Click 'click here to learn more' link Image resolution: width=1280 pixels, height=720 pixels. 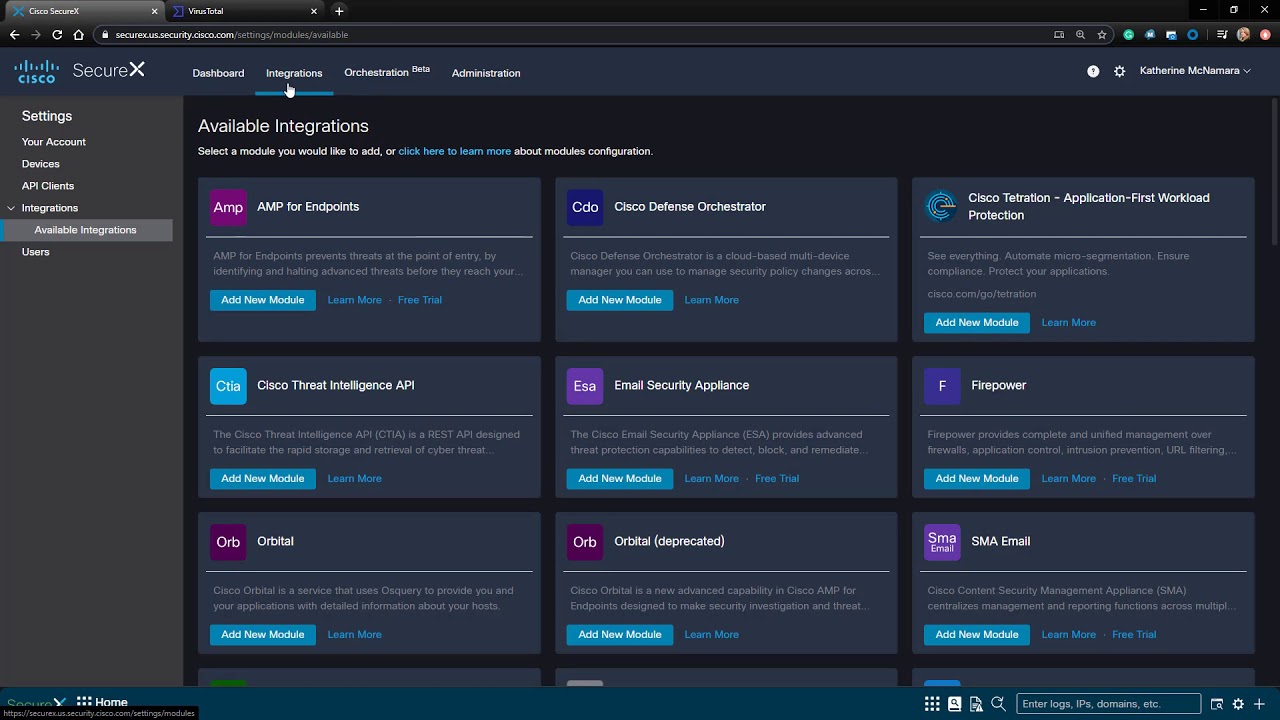coord(455,151)
